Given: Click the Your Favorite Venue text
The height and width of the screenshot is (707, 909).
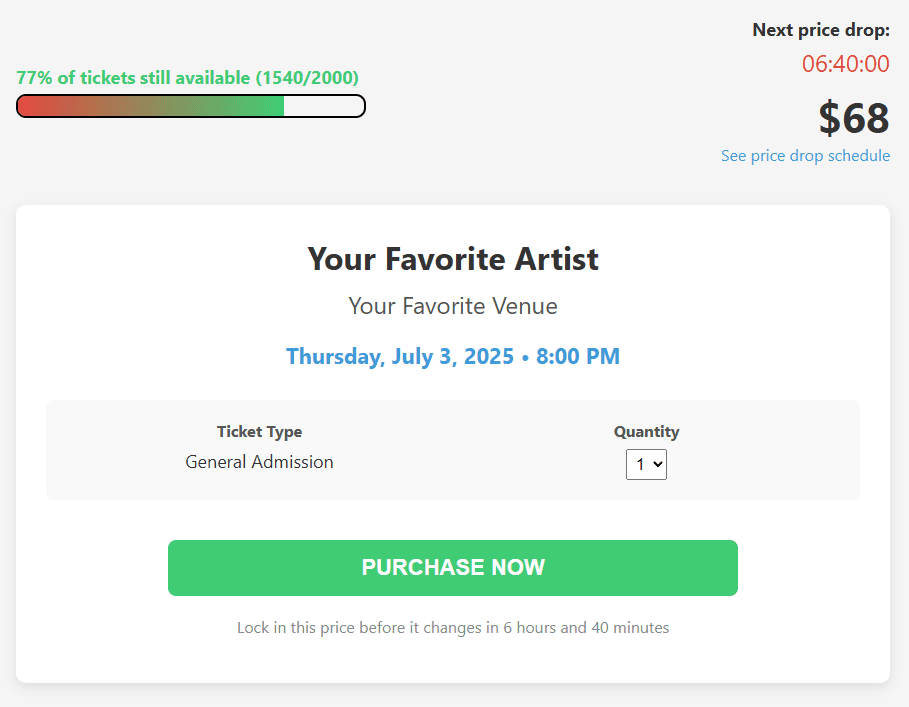Looking at the screenshot, I should click(452, 306).
